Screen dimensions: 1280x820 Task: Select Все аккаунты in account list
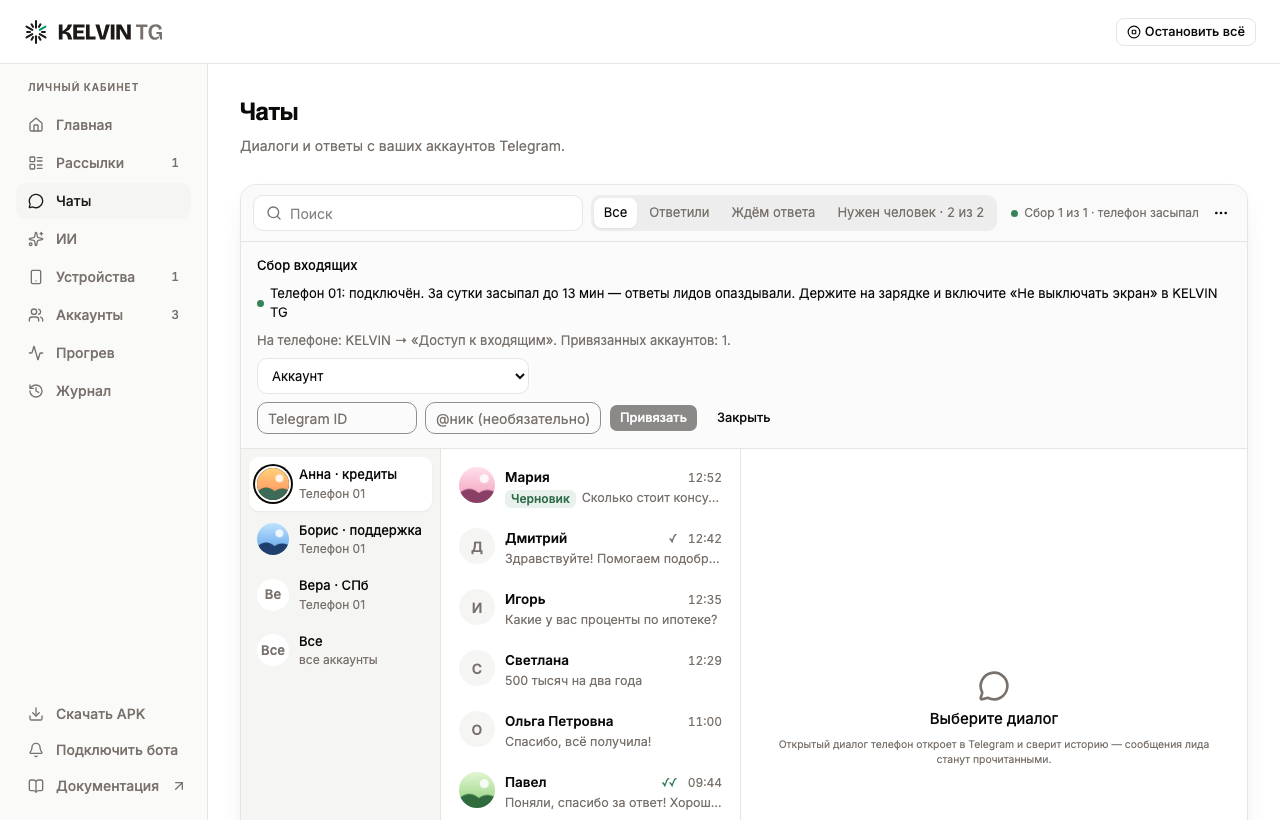click(340, 650)
